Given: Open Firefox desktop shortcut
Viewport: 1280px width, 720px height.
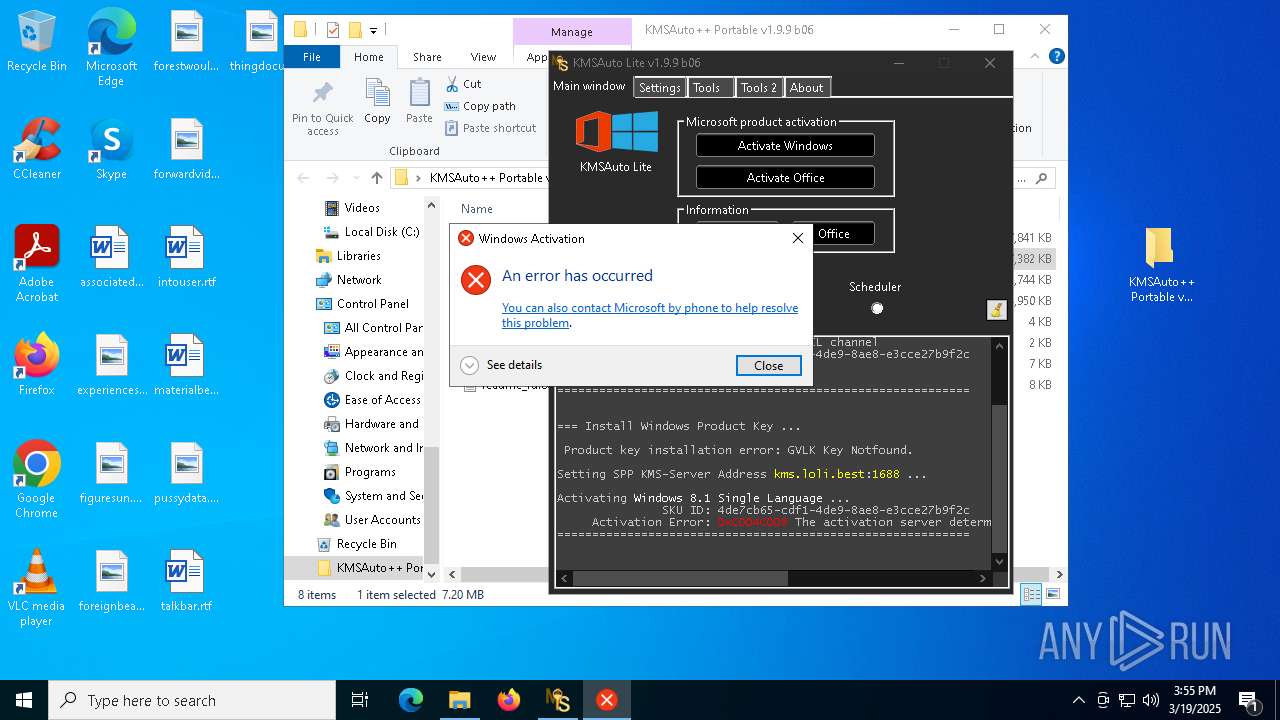Looking at the screenshot, I should click(x=37, y=364).
